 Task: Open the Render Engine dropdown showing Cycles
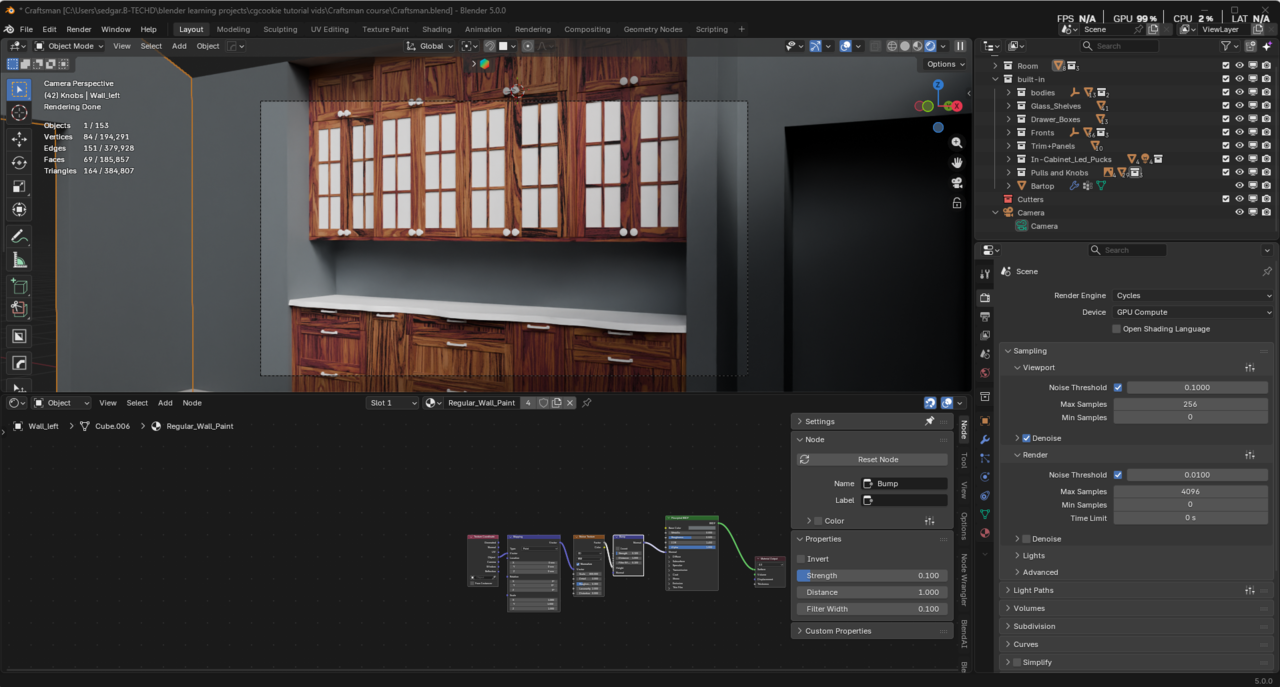(x=1192, y=296)
